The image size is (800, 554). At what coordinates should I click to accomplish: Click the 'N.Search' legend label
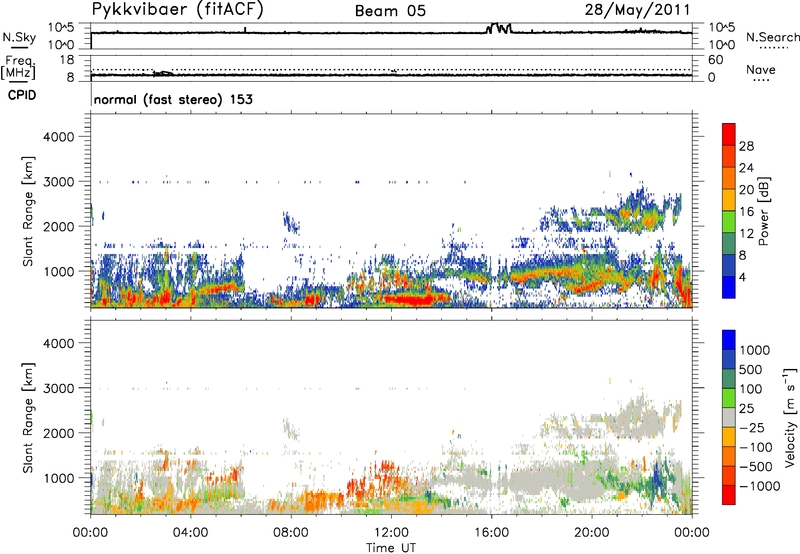coord(772,37)
